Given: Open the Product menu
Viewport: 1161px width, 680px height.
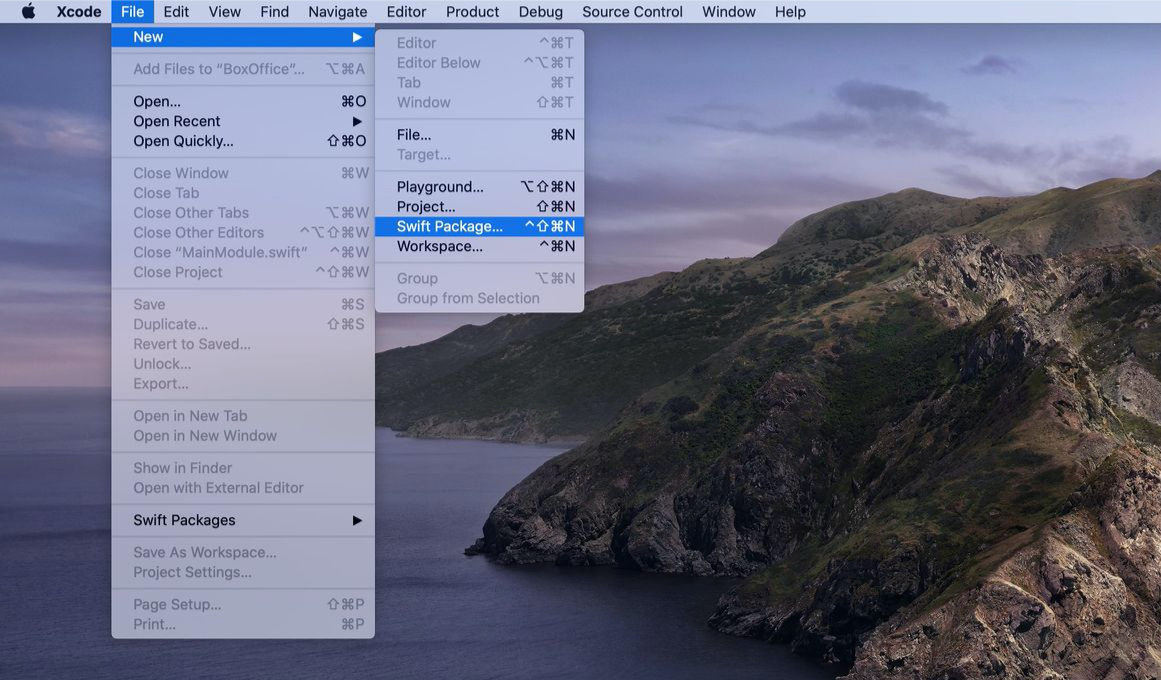Looking at the screenshot, I should (472, 11).
